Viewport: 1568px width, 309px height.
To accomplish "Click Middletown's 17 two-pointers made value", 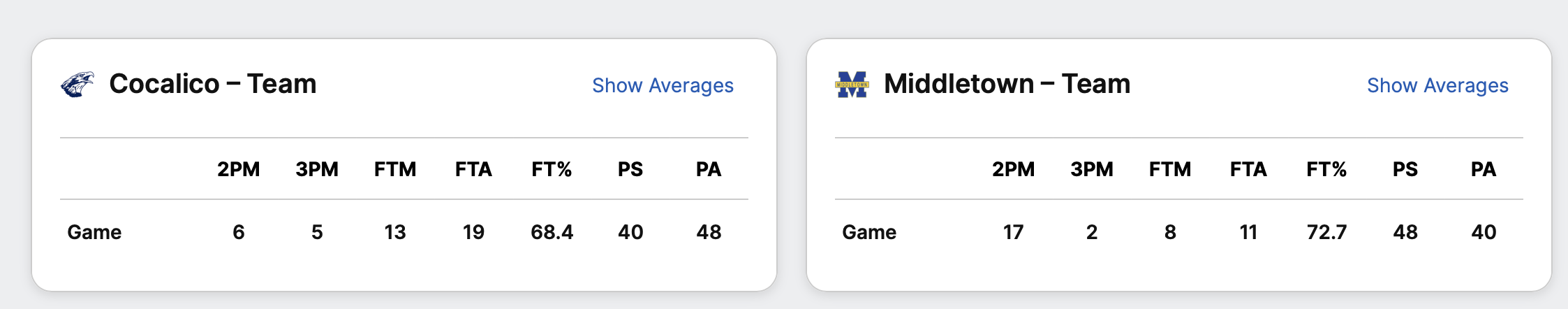I will (1014, 232).
